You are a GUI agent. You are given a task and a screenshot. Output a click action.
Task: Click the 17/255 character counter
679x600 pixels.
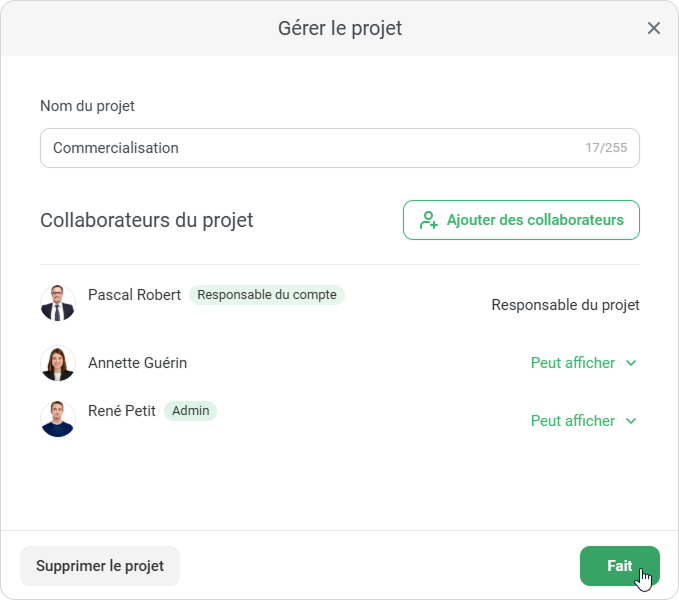(x=606, y=148)
